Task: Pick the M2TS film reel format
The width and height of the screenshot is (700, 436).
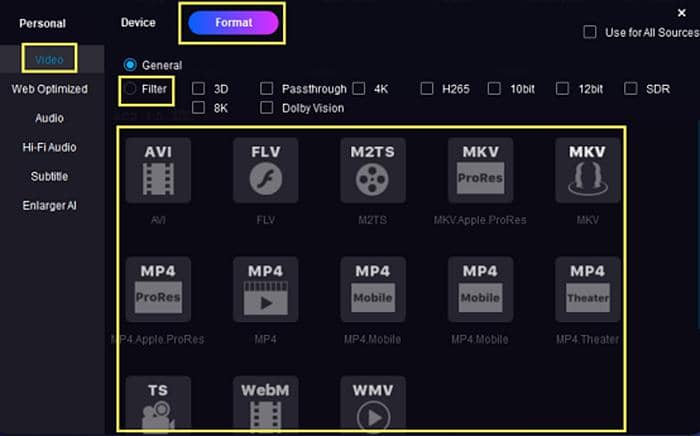Action: [372, 171]
